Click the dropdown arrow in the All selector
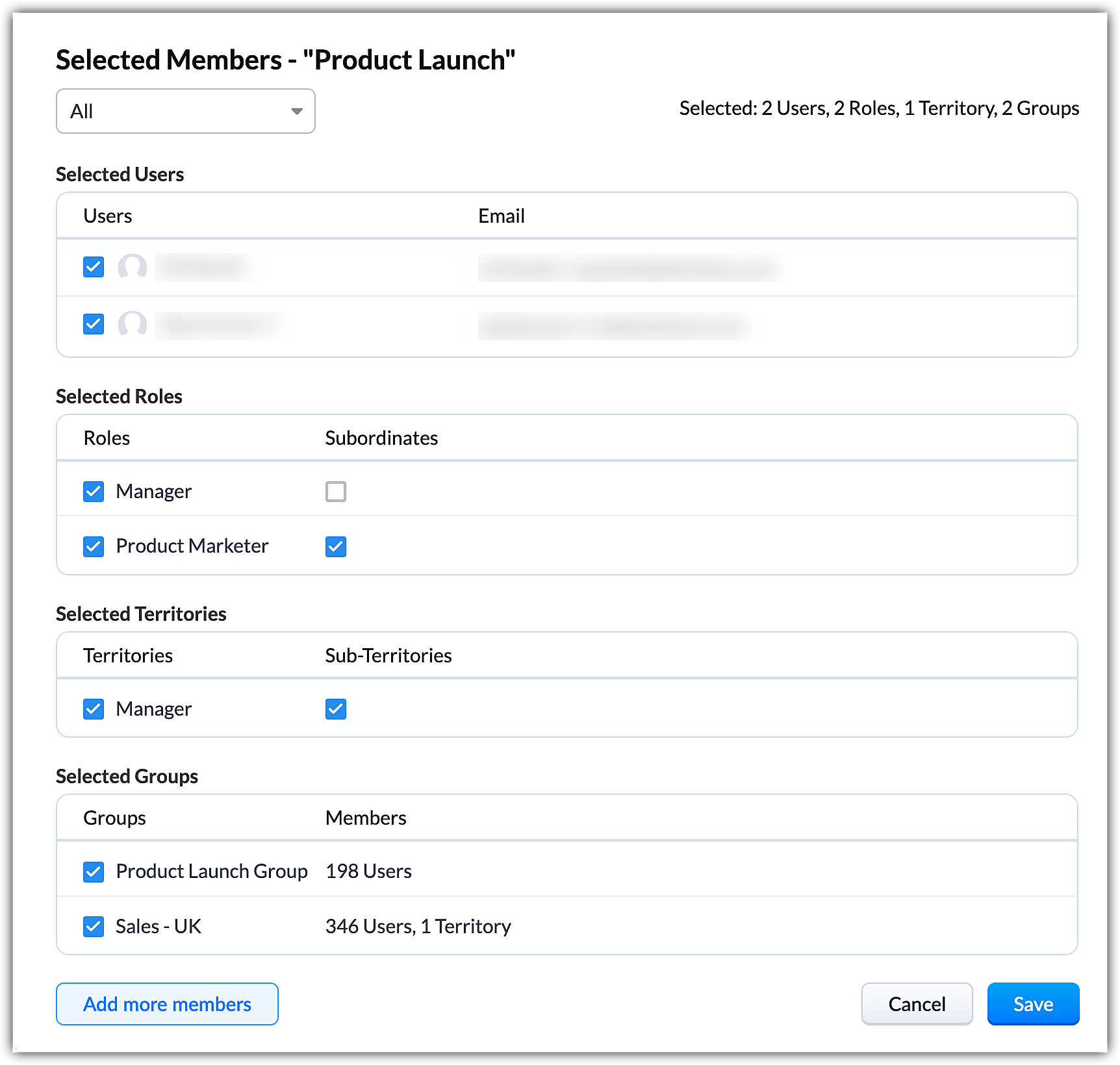The height and width of the screenshot is (1065, 1120). (x=297, y=111)
